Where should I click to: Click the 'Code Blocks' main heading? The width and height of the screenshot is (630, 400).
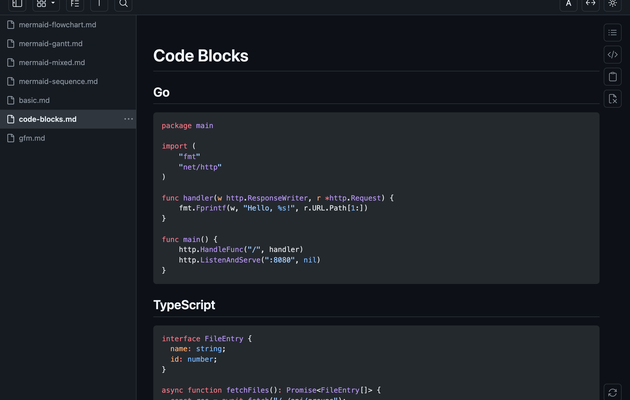pos(200,56)
